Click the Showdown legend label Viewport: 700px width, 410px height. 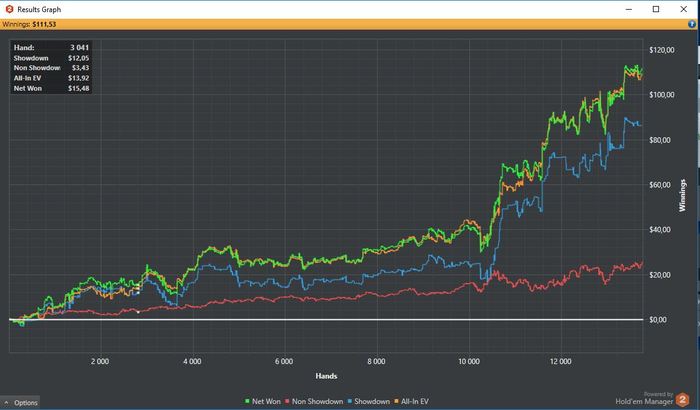point(372,402)
